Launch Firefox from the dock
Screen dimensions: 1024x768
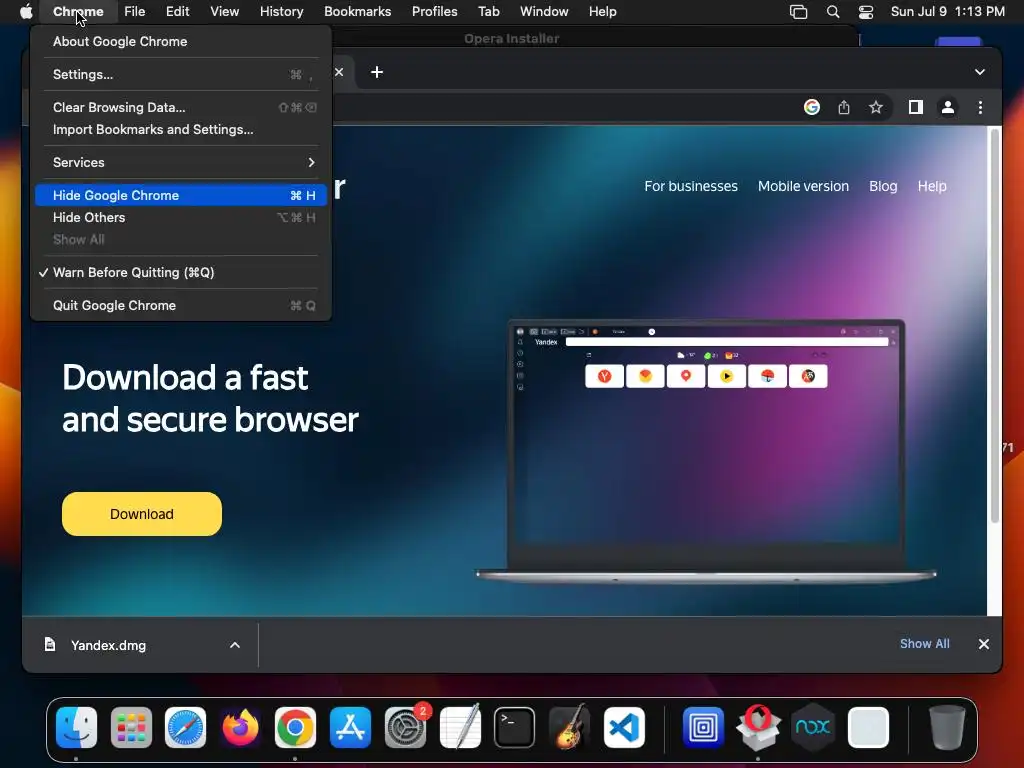tap(240, 727)
